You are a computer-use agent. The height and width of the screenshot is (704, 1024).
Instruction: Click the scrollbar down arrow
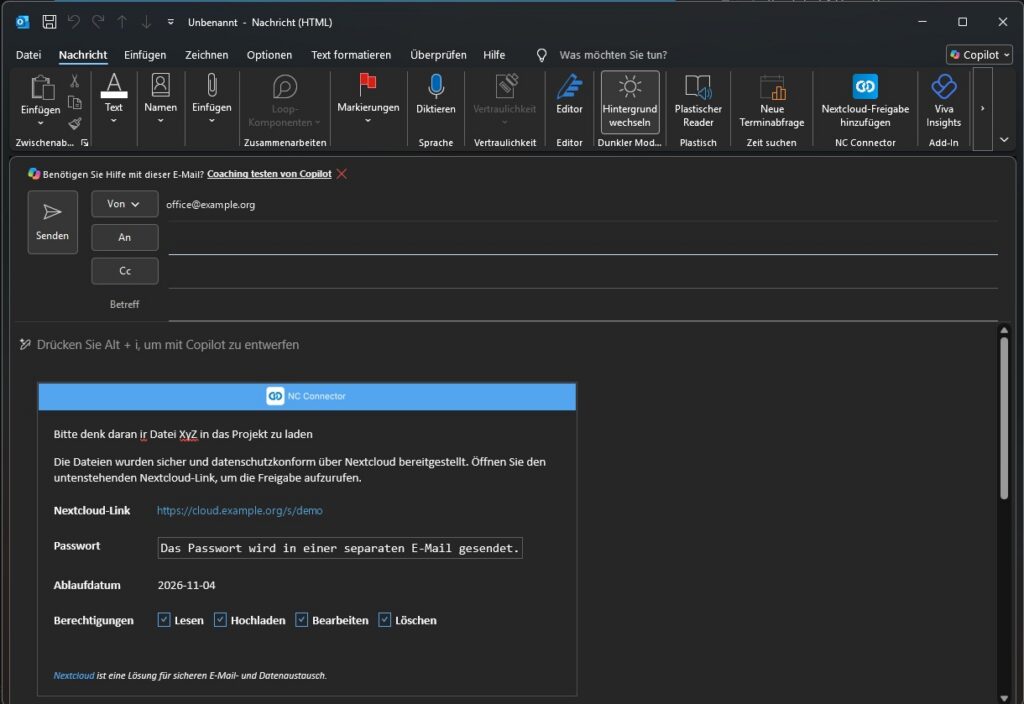tap(1004, 698)
